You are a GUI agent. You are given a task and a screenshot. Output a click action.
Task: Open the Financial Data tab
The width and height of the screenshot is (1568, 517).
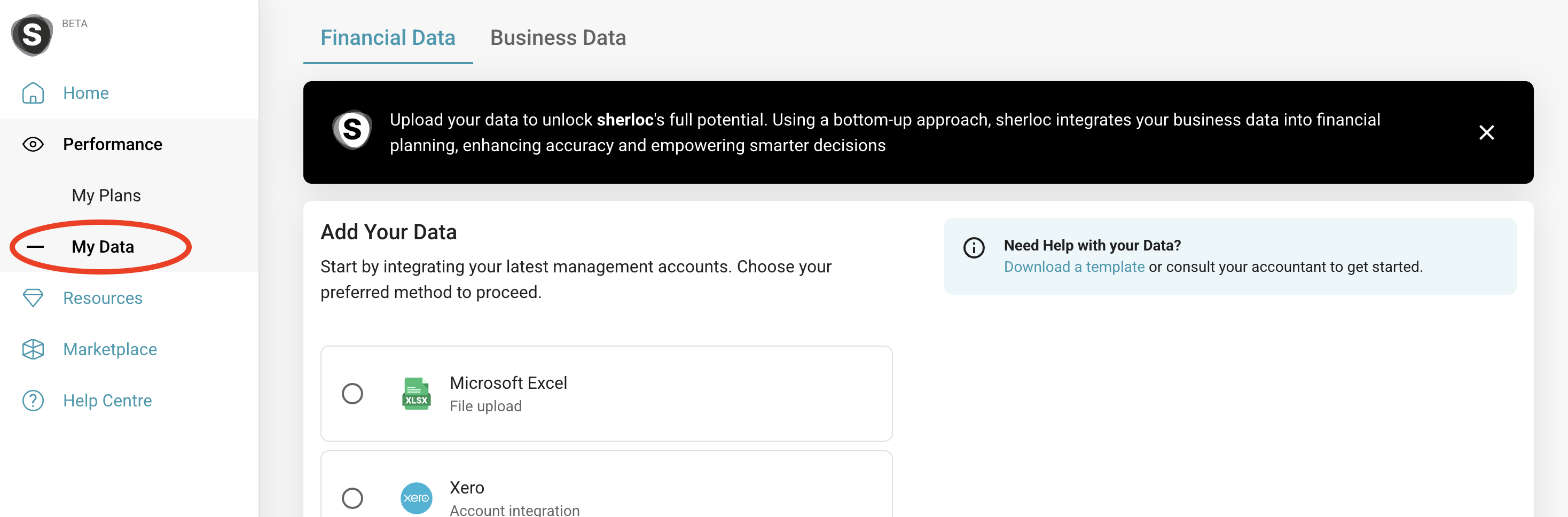click(388, 38)
